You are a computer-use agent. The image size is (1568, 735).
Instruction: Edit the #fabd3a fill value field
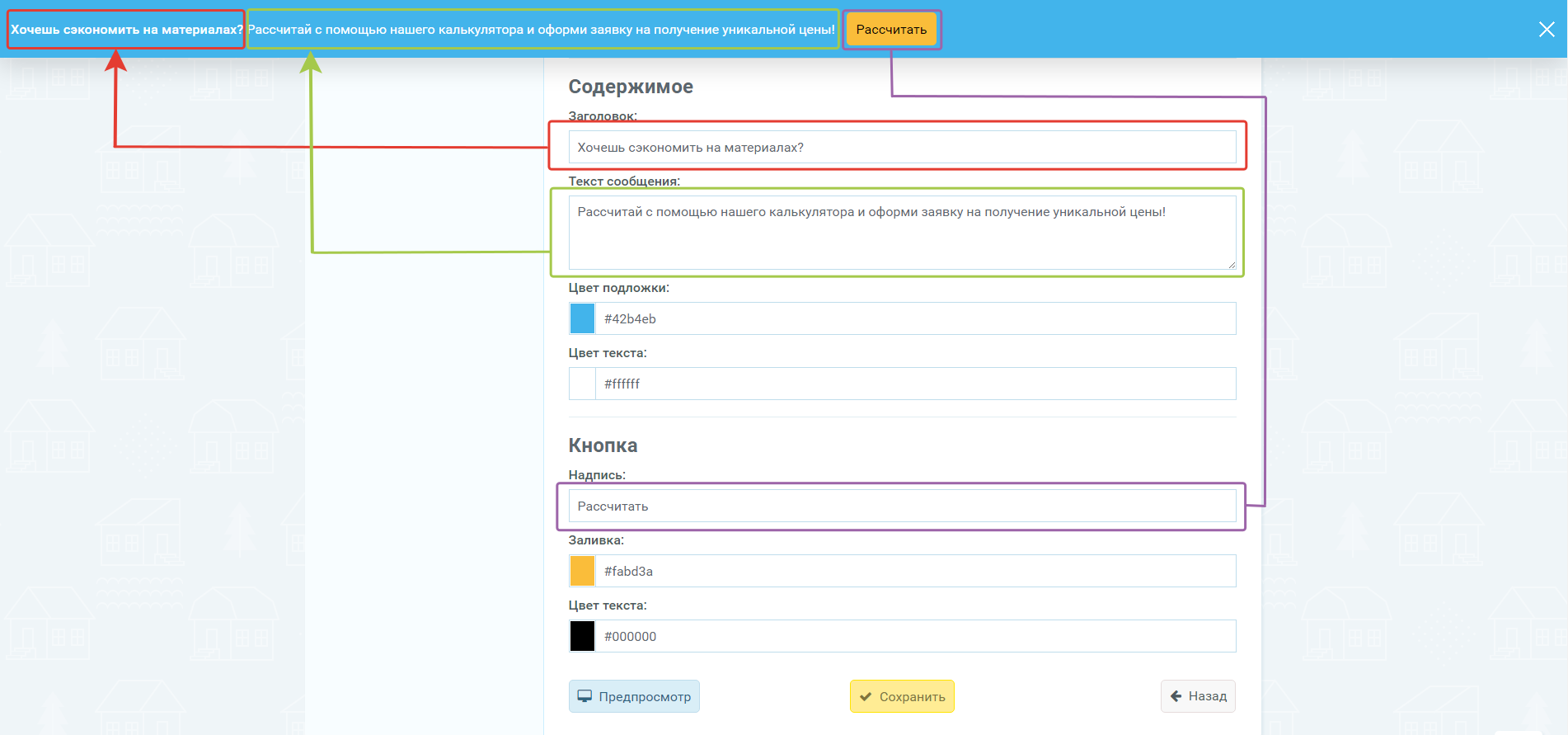[x=915, y=571]
